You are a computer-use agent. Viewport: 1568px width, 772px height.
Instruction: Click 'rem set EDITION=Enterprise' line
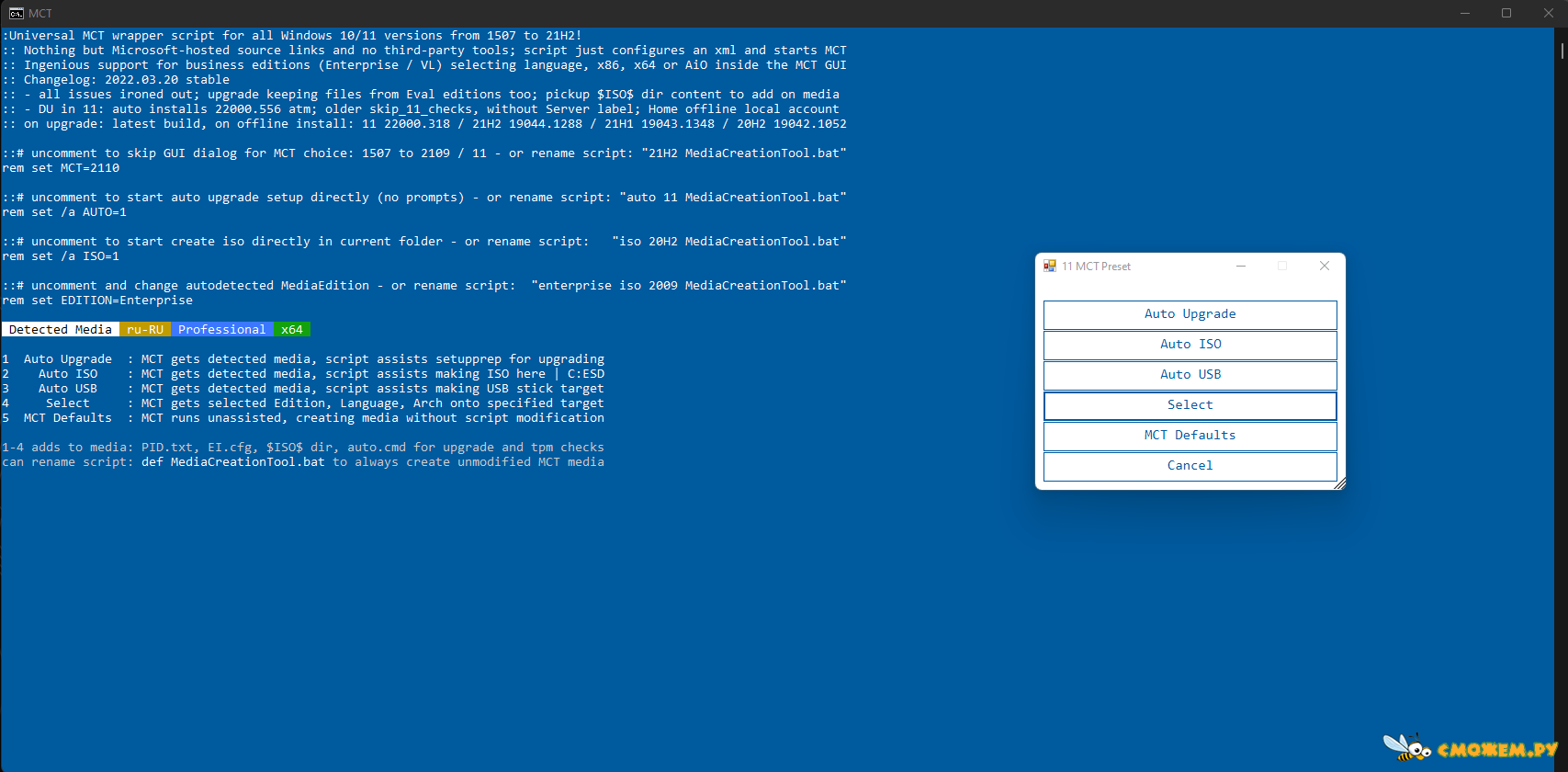pyautogui.click(x=97, y=301)
